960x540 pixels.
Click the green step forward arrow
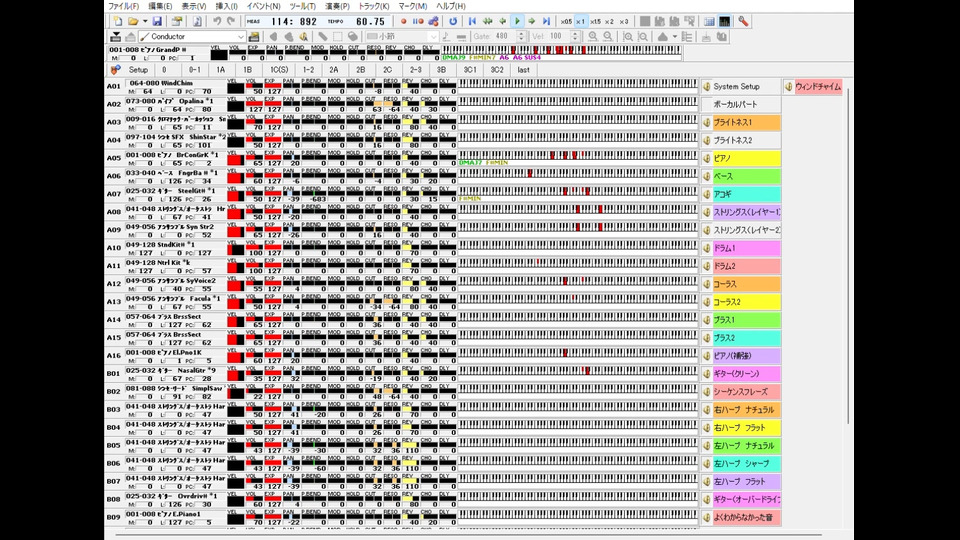pyautogui.click(x=532, y=21)
